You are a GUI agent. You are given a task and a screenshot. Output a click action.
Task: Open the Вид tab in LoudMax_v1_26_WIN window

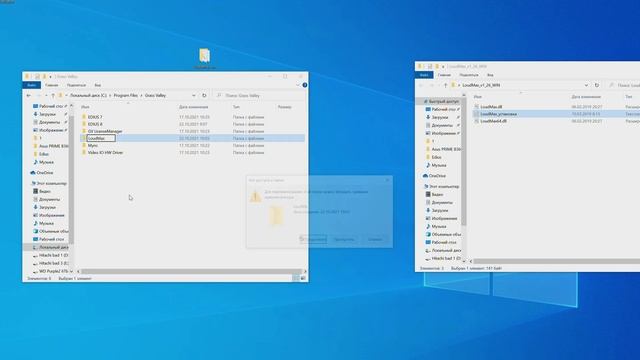490,75
